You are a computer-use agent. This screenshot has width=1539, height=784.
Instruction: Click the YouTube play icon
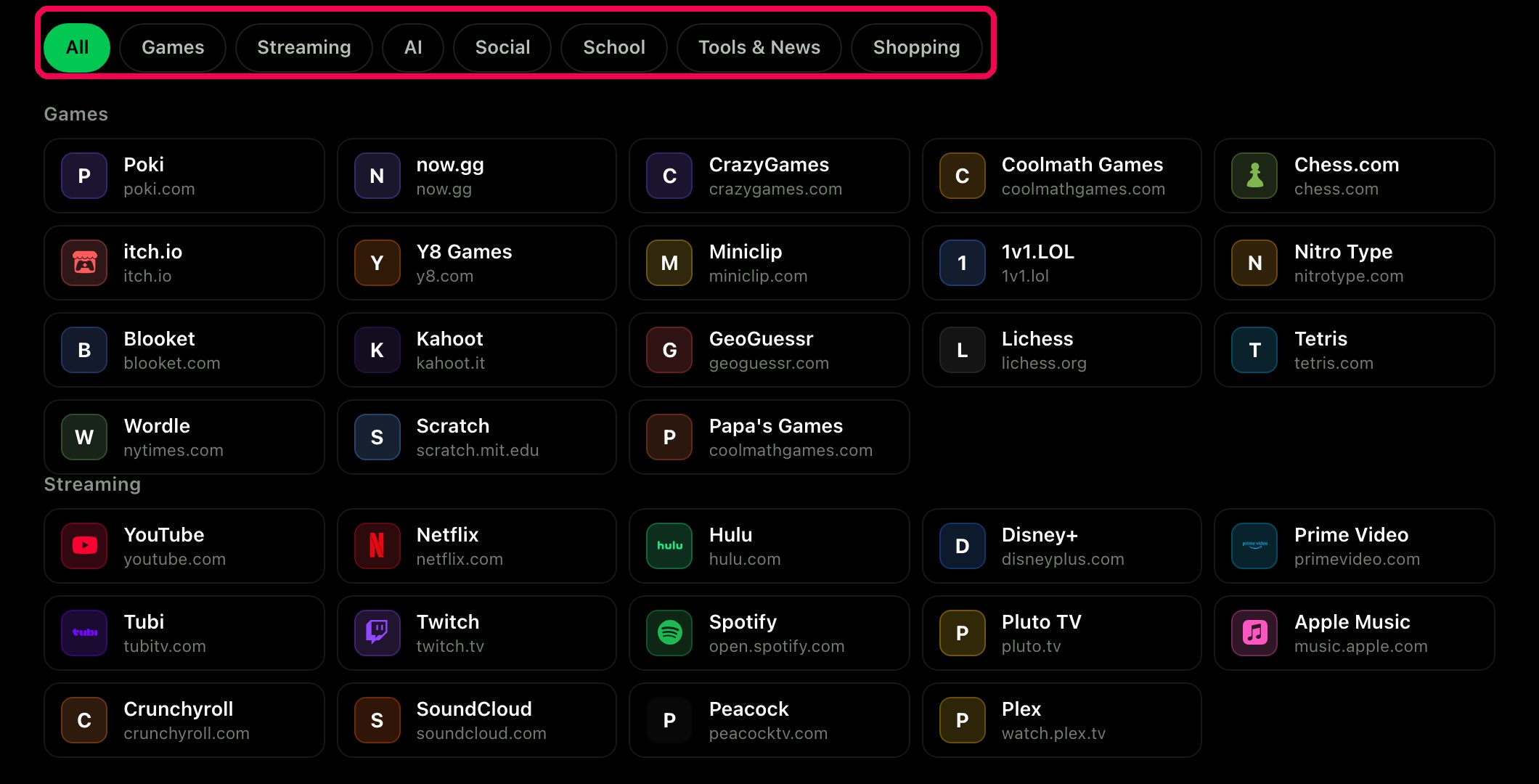[x=84, y=546]
